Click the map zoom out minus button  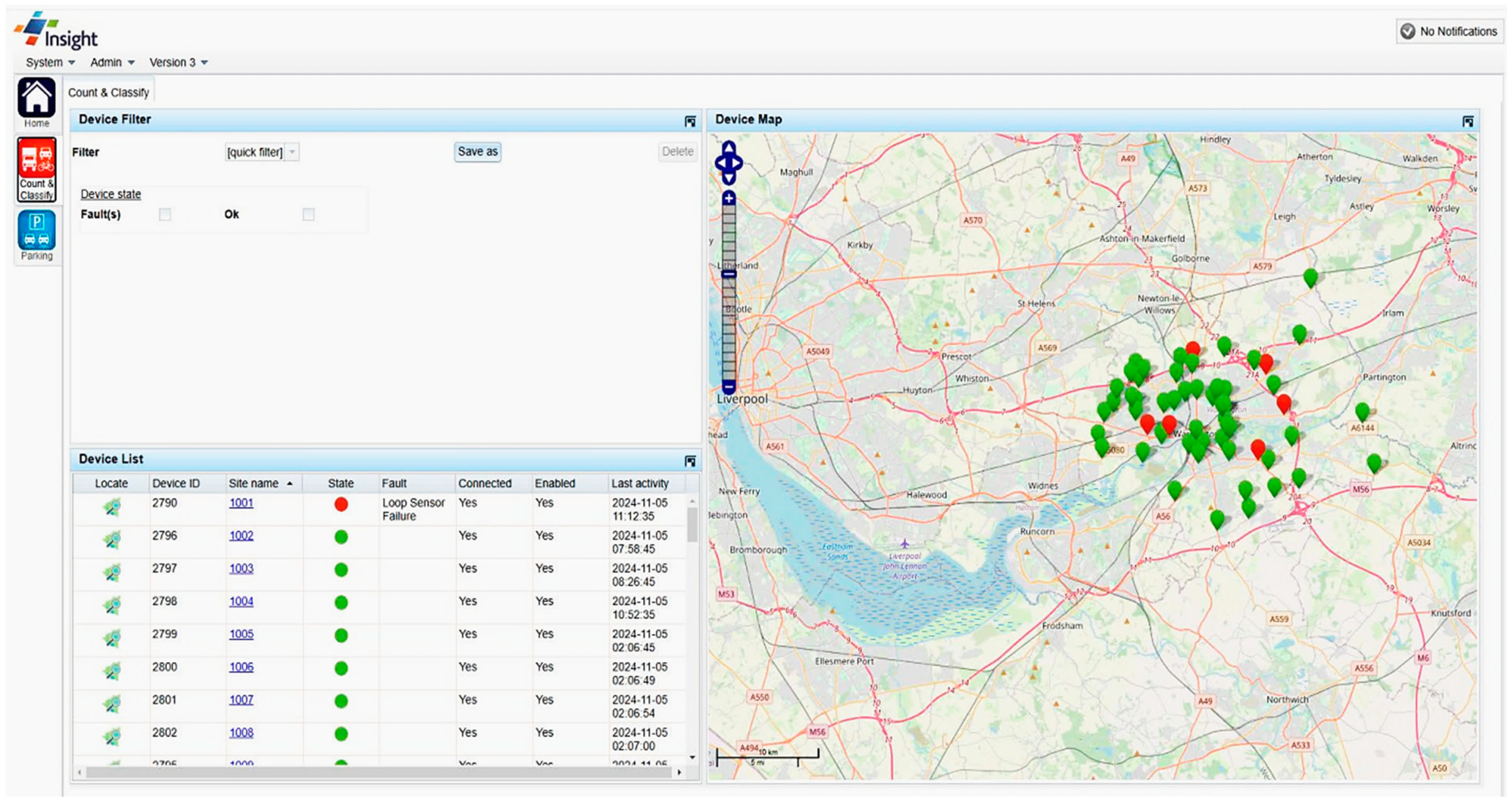729,387
